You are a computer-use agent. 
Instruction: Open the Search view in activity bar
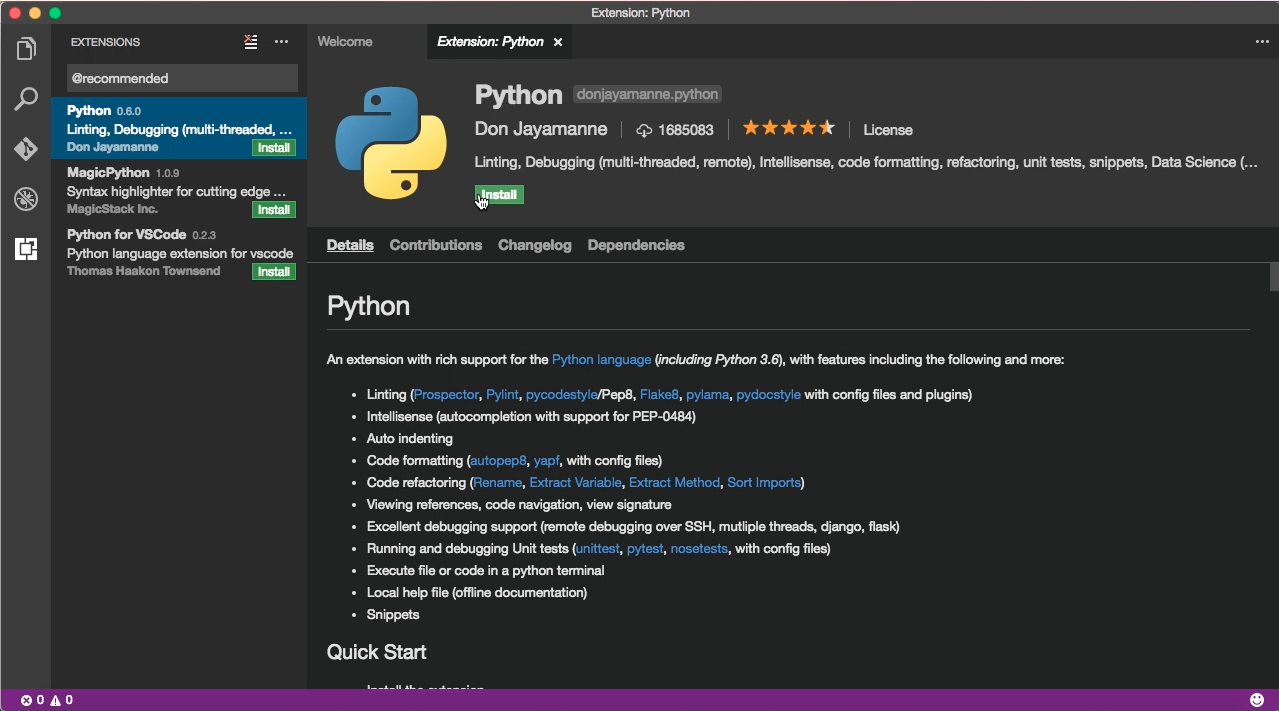pyautogui.click(x=26, y=98)
